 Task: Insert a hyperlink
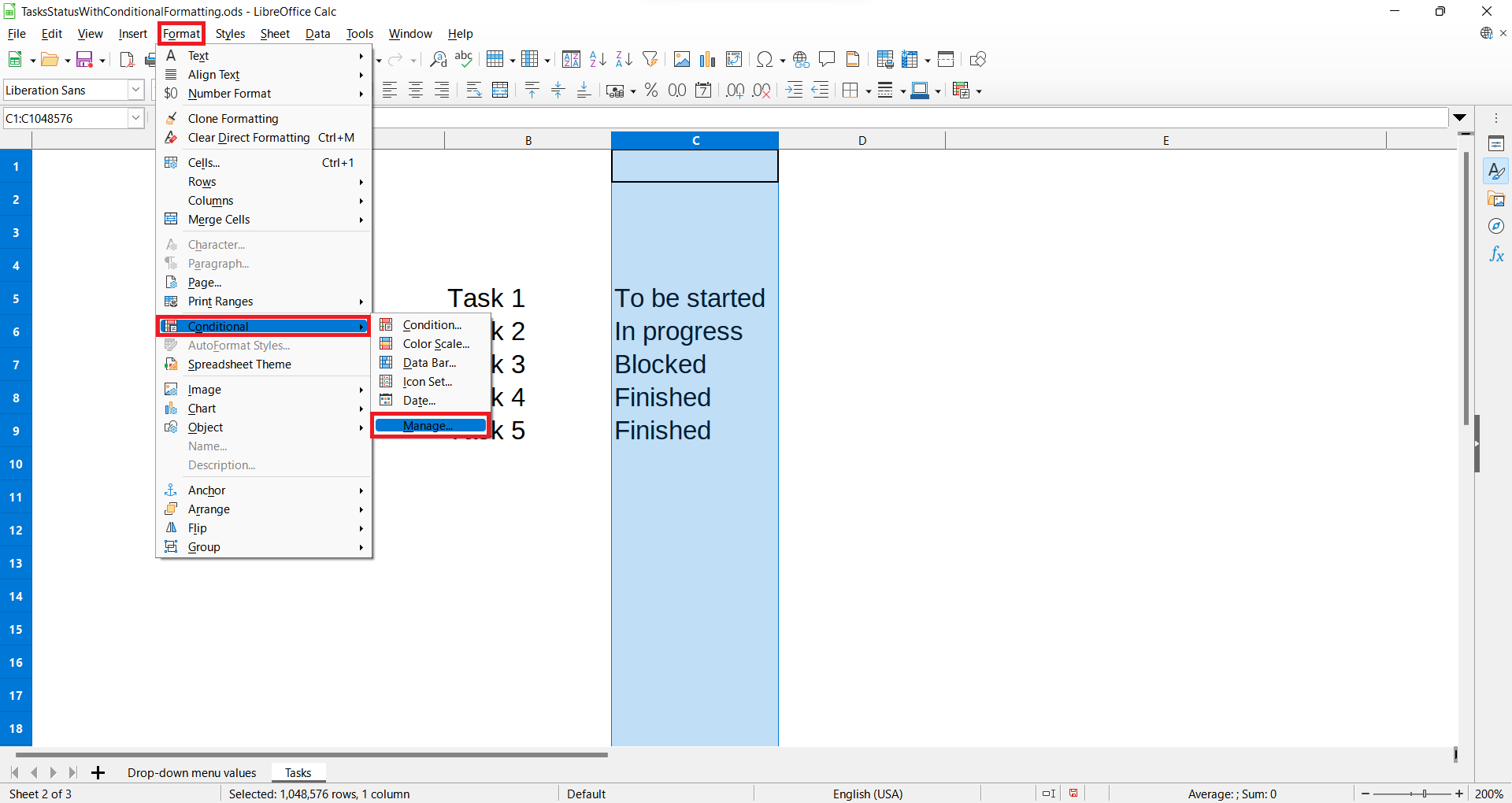tap(801, 59)
